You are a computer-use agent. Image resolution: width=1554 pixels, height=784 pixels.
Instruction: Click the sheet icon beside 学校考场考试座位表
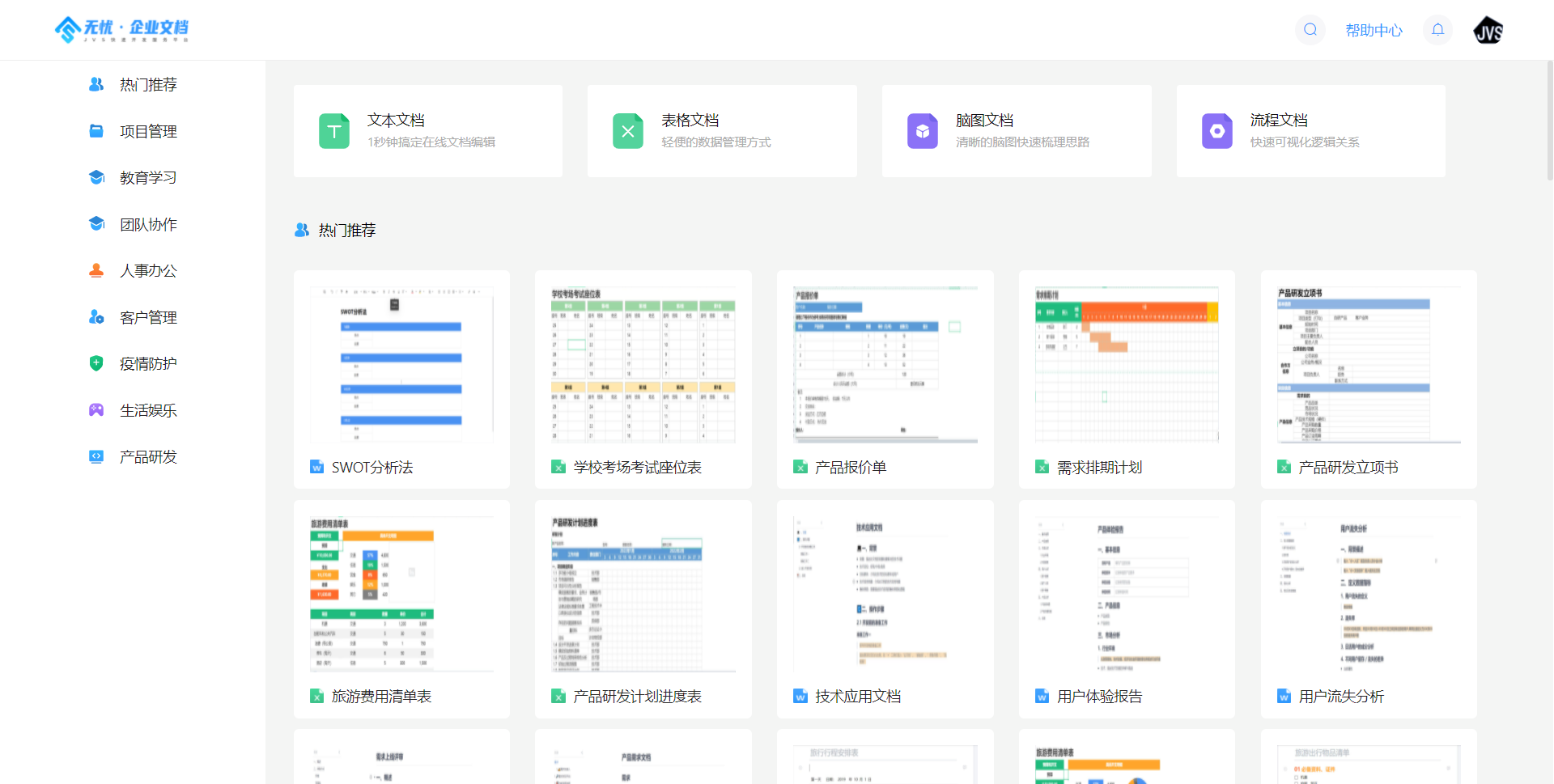tap(558, 467)
